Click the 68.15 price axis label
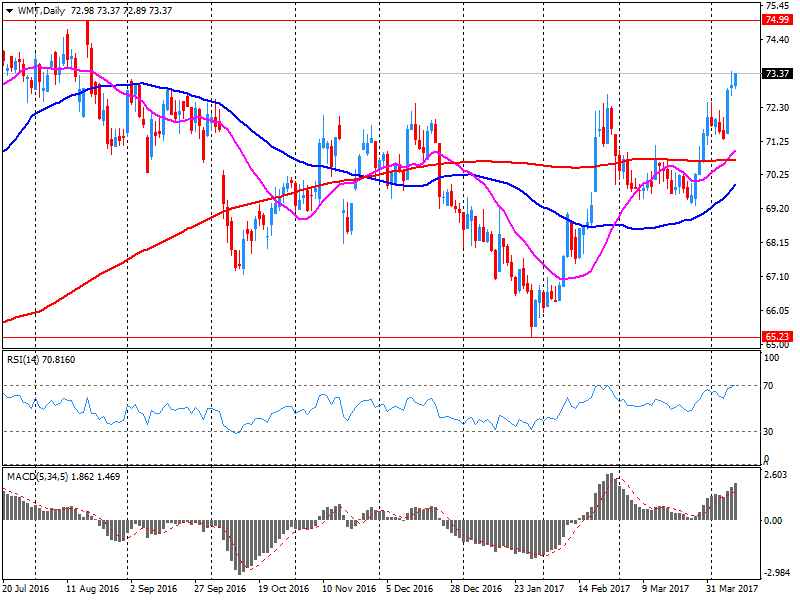This screenshot has width=800, height=600. click(777, 242)
